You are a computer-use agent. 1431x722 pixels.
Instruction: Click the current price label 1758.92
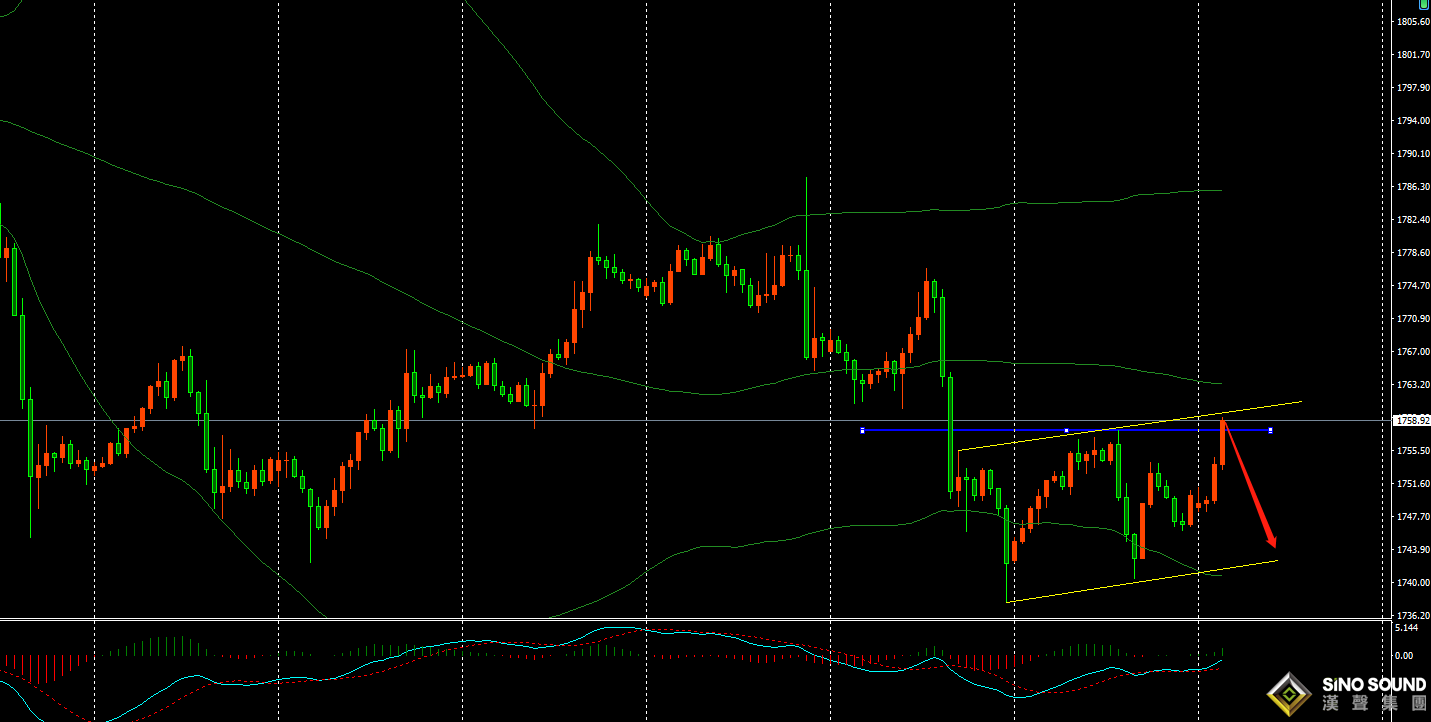(x=1410, y=421)
